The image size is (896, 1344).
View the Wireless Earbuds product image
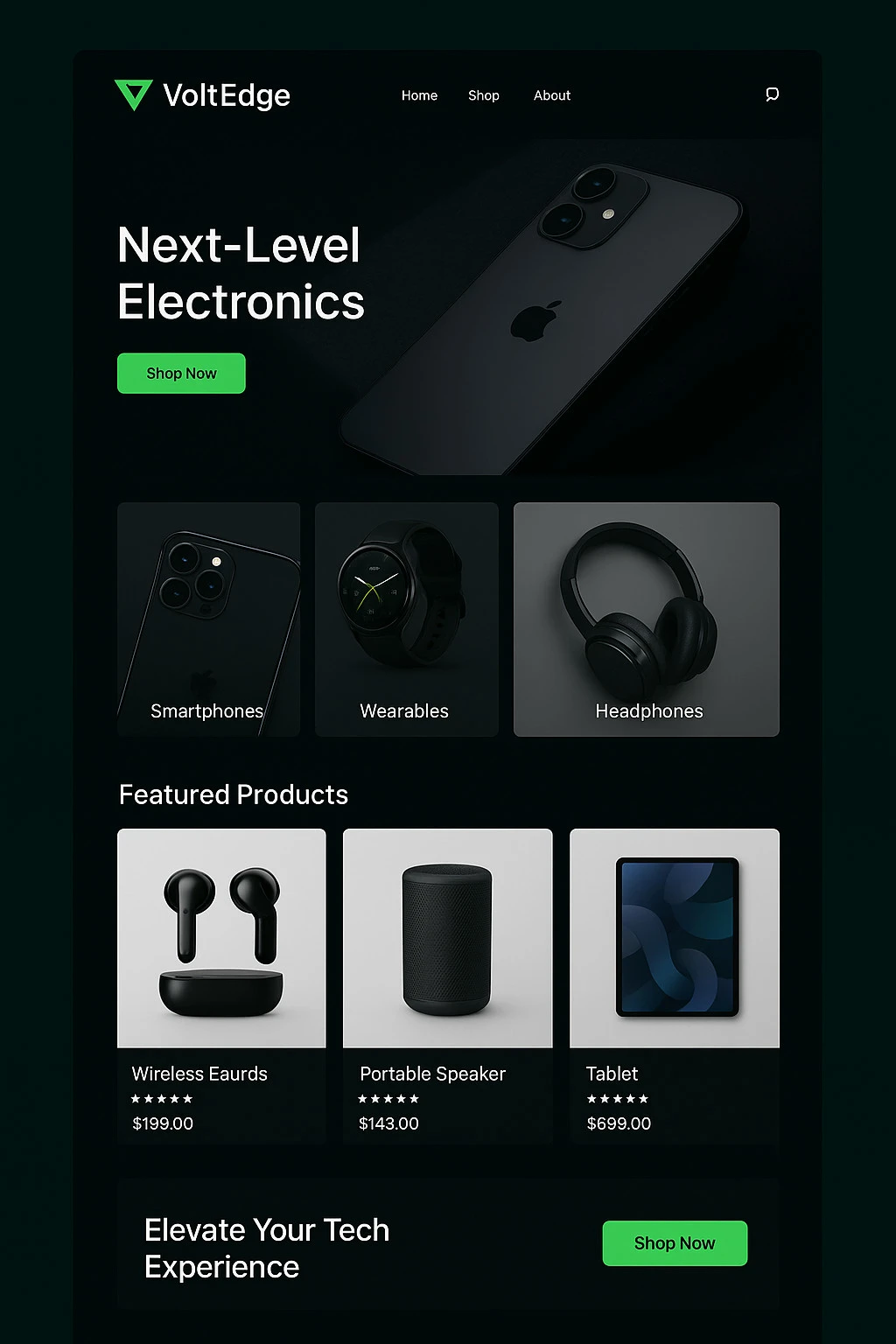click(x=221, y=938)
